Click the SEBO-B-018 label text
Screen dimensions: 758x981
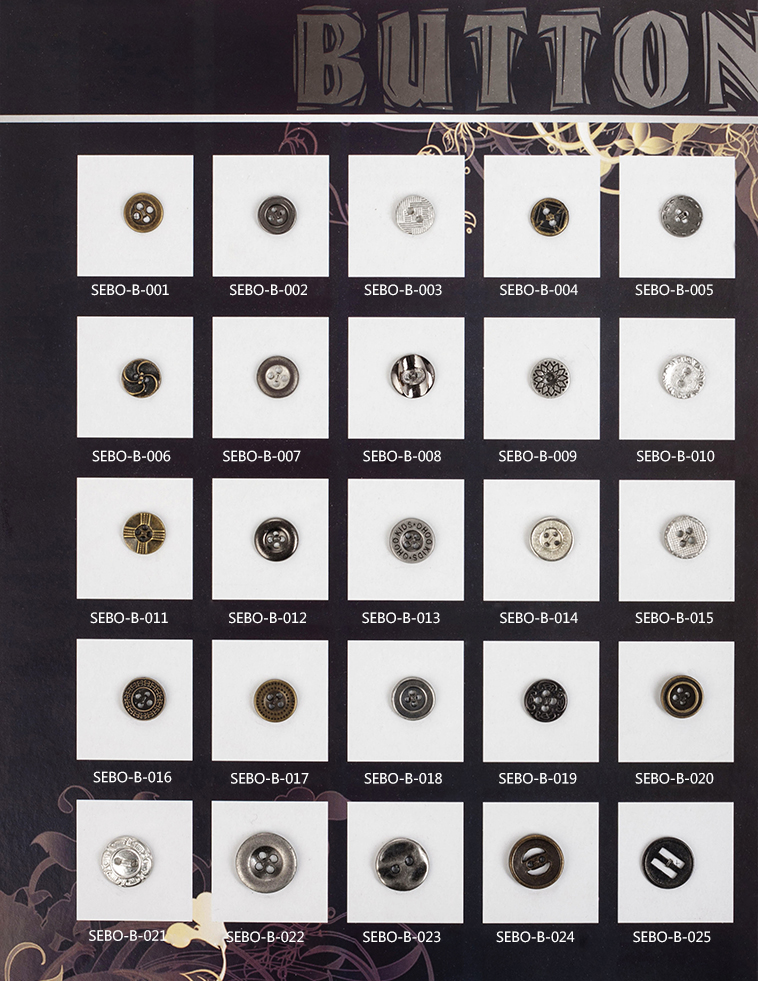403,778
